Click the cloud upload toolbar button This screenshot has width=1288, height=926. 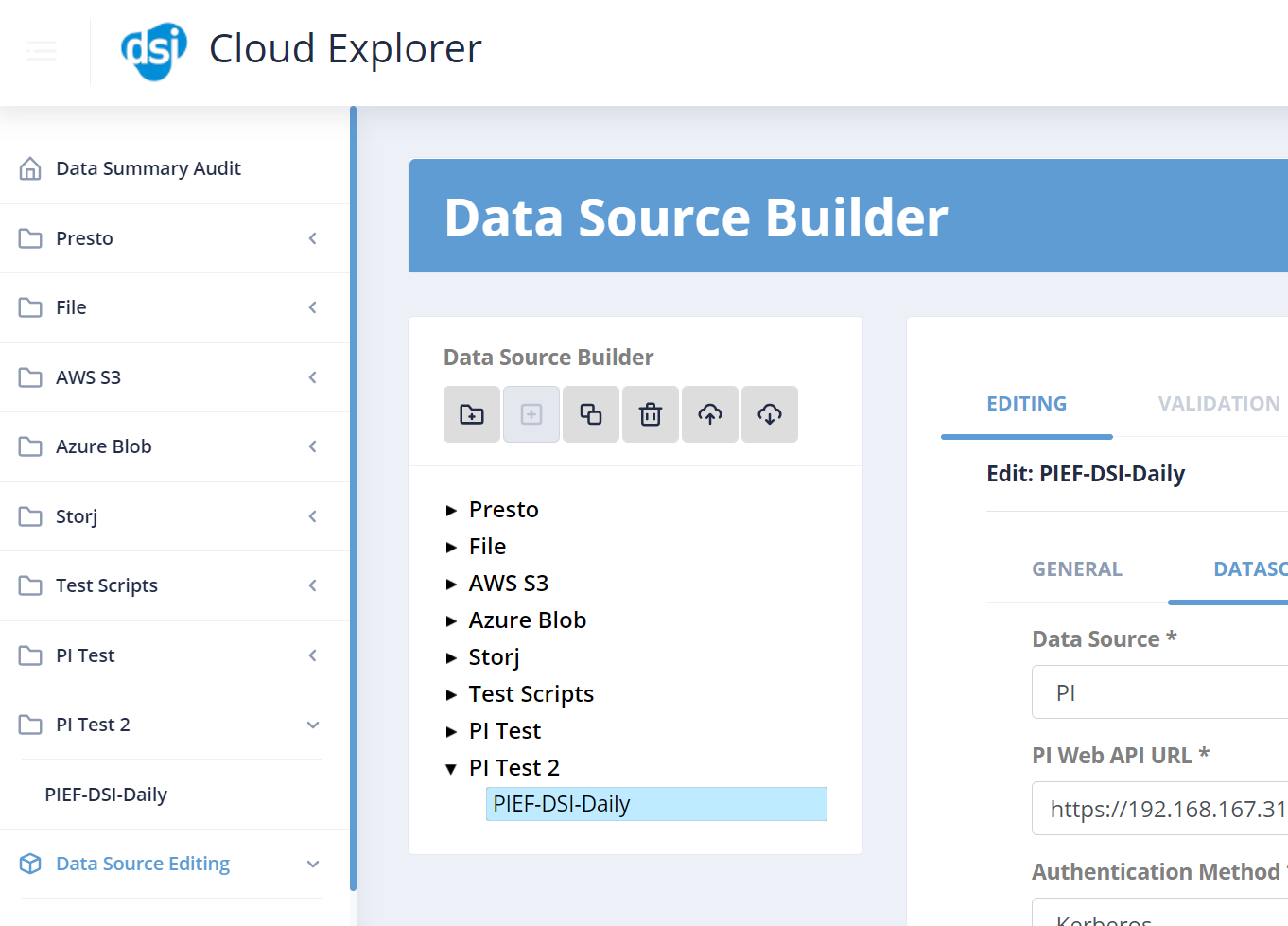(x=710, y=414)
